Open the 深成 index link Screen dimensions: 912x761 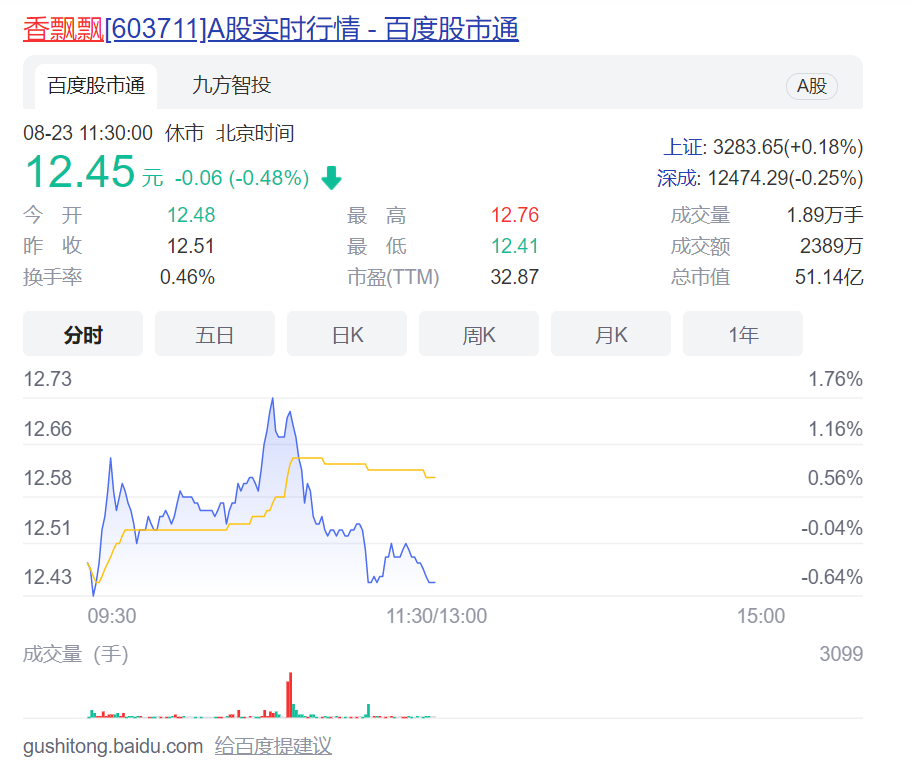pos(676,178)
